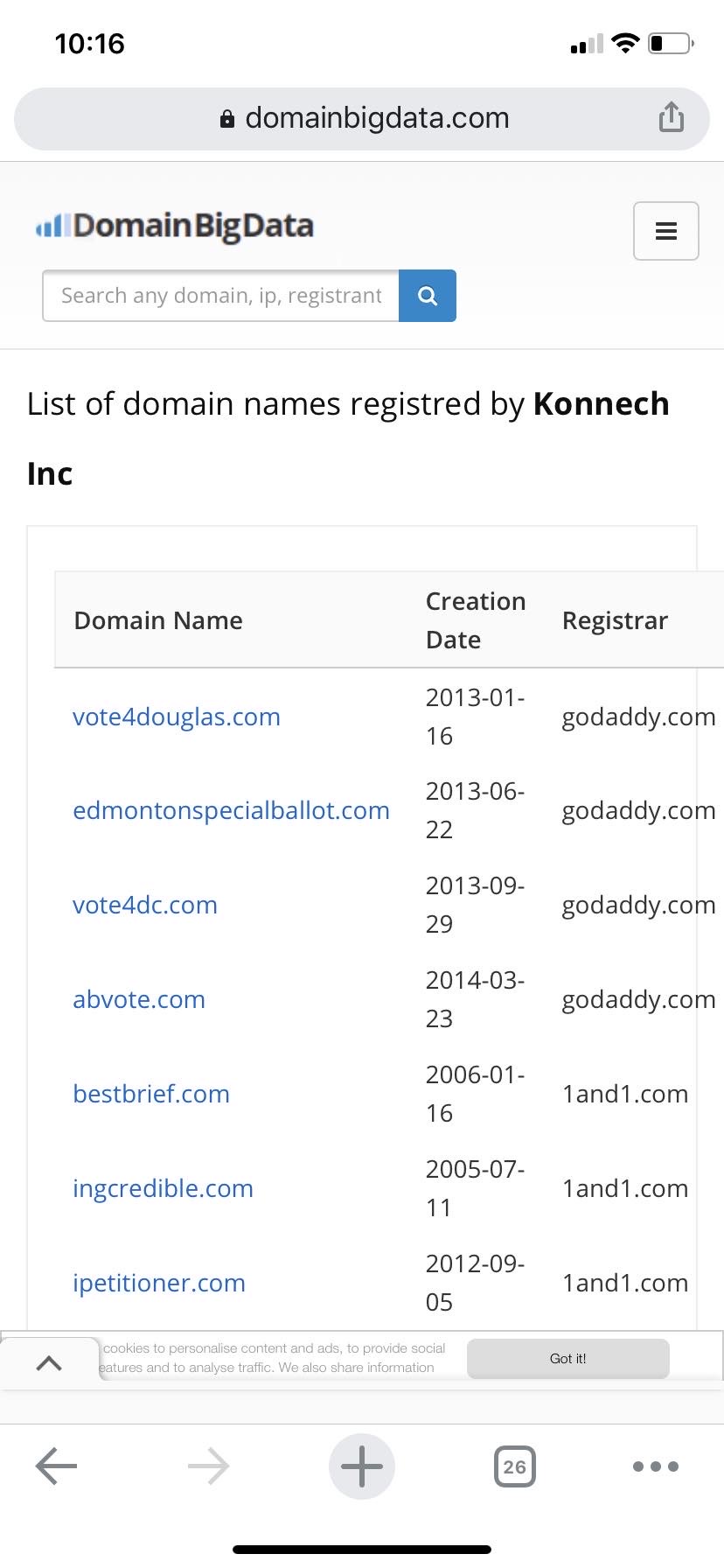This screenshot has height=1568, width=724.
Task: Show the 26 open tabs switcher
Action: [515, 1466]
